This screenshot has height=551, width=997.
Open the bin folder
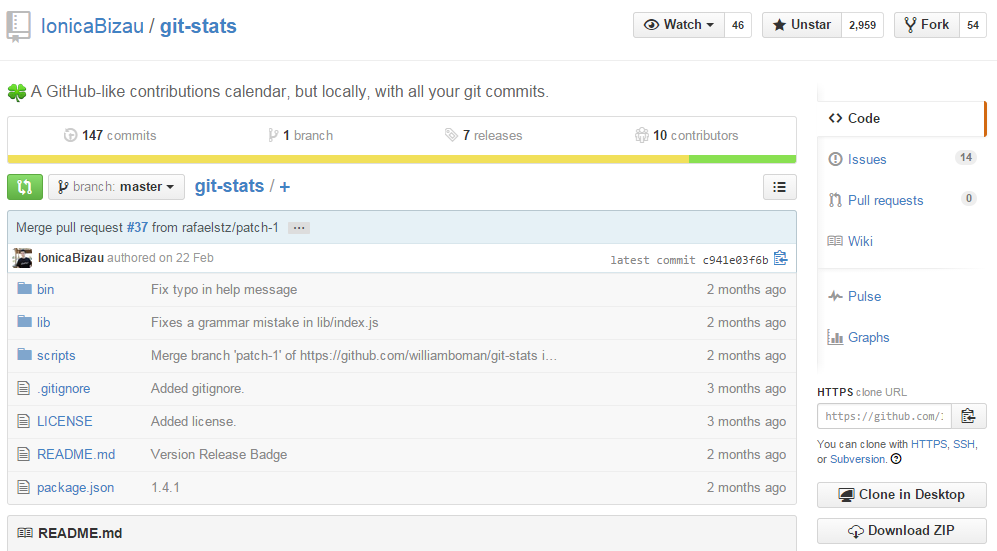click(x=45, y=289)
